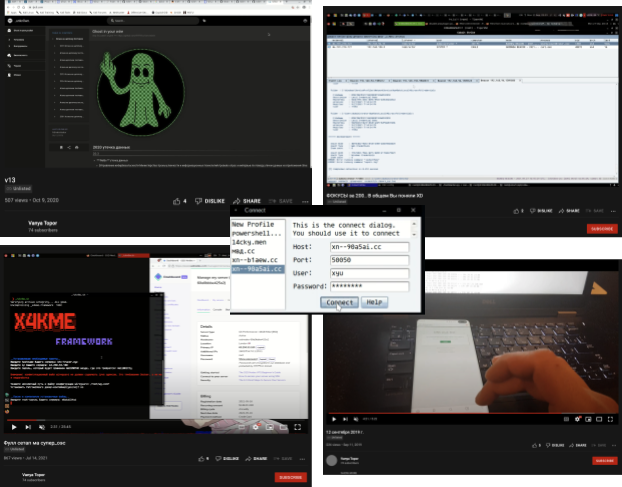Subscribe under the 12 сентября video
The width and height of the screenshot is (622, 487).
[x=605, y=460]
